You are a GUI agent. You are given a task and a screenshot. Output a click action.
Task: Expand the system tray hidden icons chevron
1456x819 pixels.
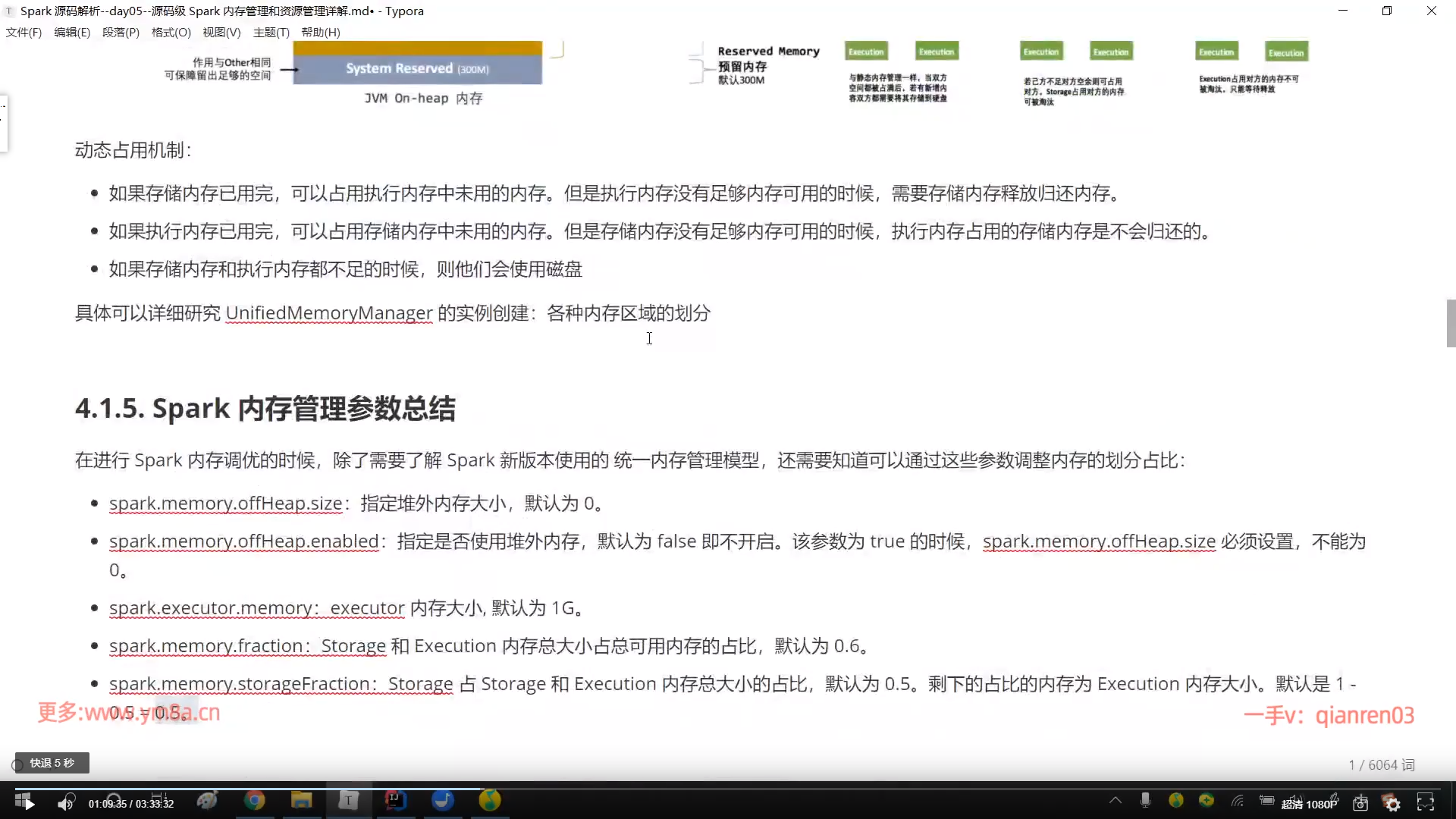pyautogui.click(x=1116, y=800)
